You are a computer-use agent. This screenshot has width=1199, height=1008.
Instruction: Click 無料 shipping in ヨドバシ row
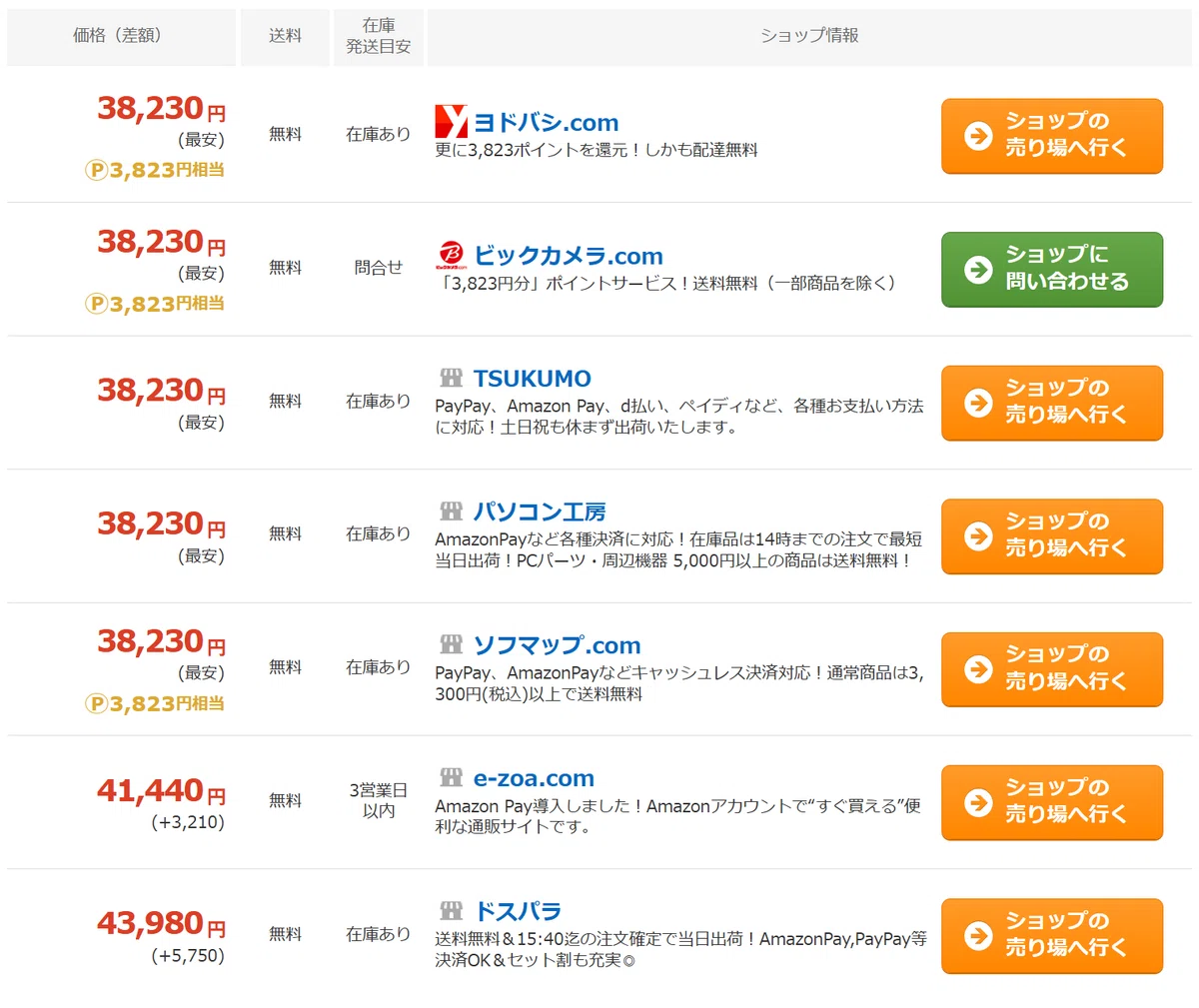click(x=285, y=134)
